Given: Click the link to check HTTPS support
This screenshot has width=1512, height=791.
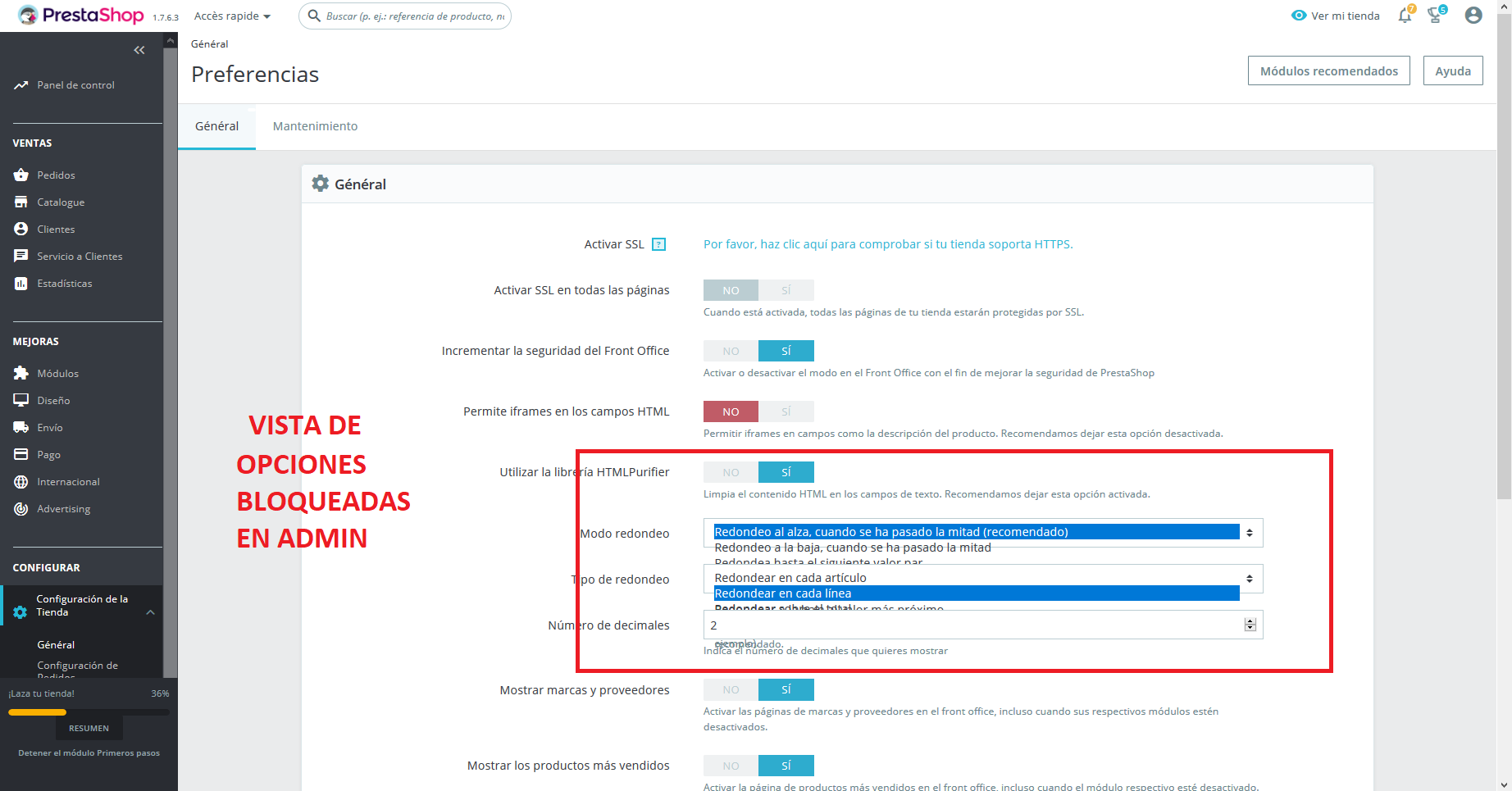Looking at the screenshot, I should 888,244.
